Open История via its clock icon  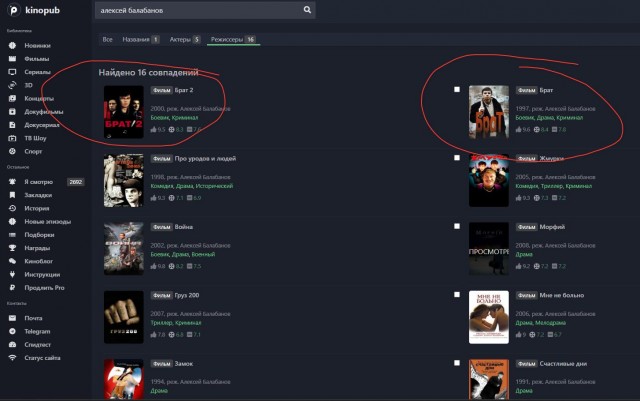point(12,208)
